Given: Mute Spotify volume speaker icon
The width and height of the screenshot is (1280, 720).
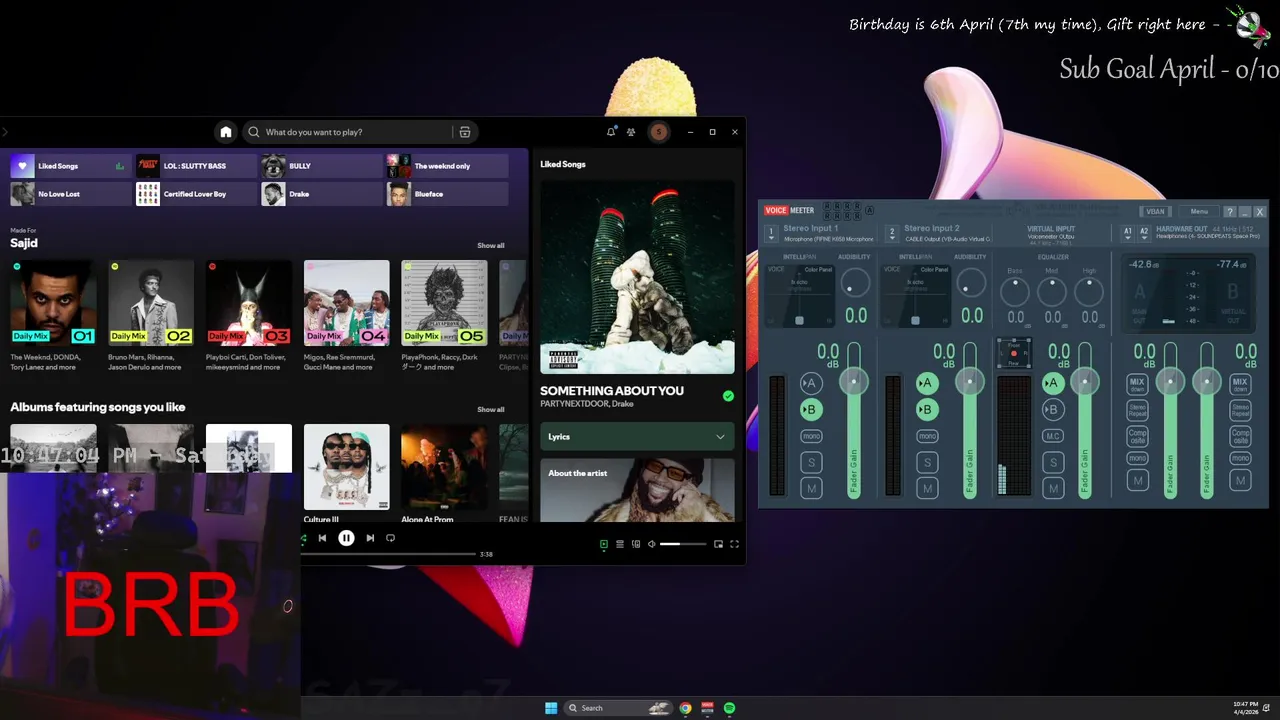Looking at the screenshot, I should [x=651, y=544].
